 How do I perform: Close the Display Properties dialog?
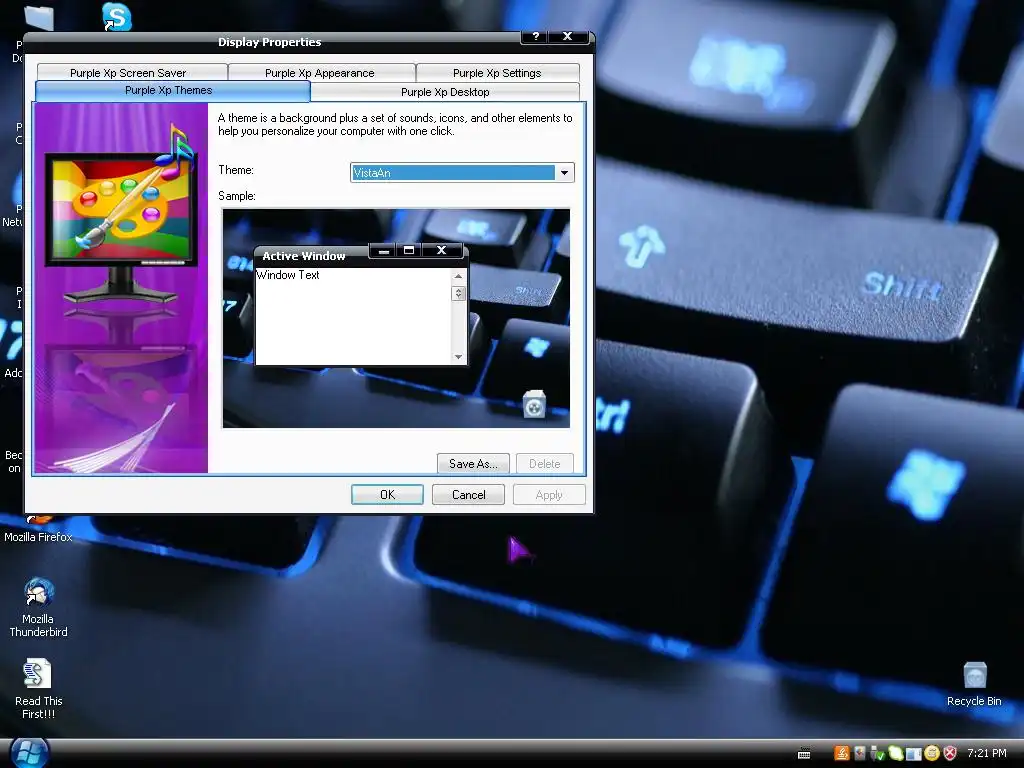pyautogui.click(x=568, y=37)
